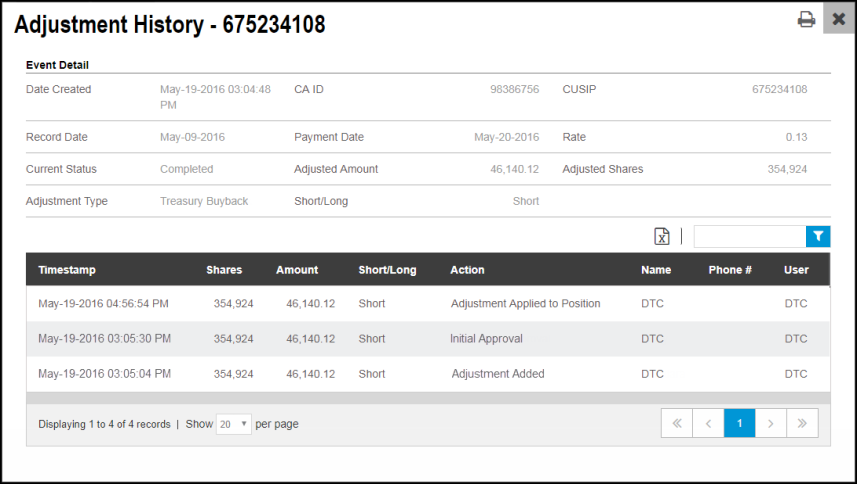Sort by Shares column header
This screenshot has width=857, height=484.
pos(224,270)
